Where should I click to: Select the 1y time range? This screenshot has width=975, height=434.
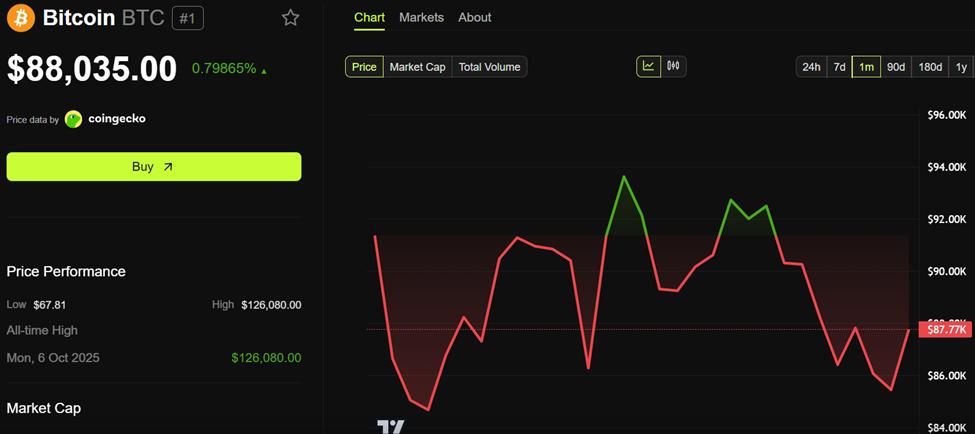961,67
